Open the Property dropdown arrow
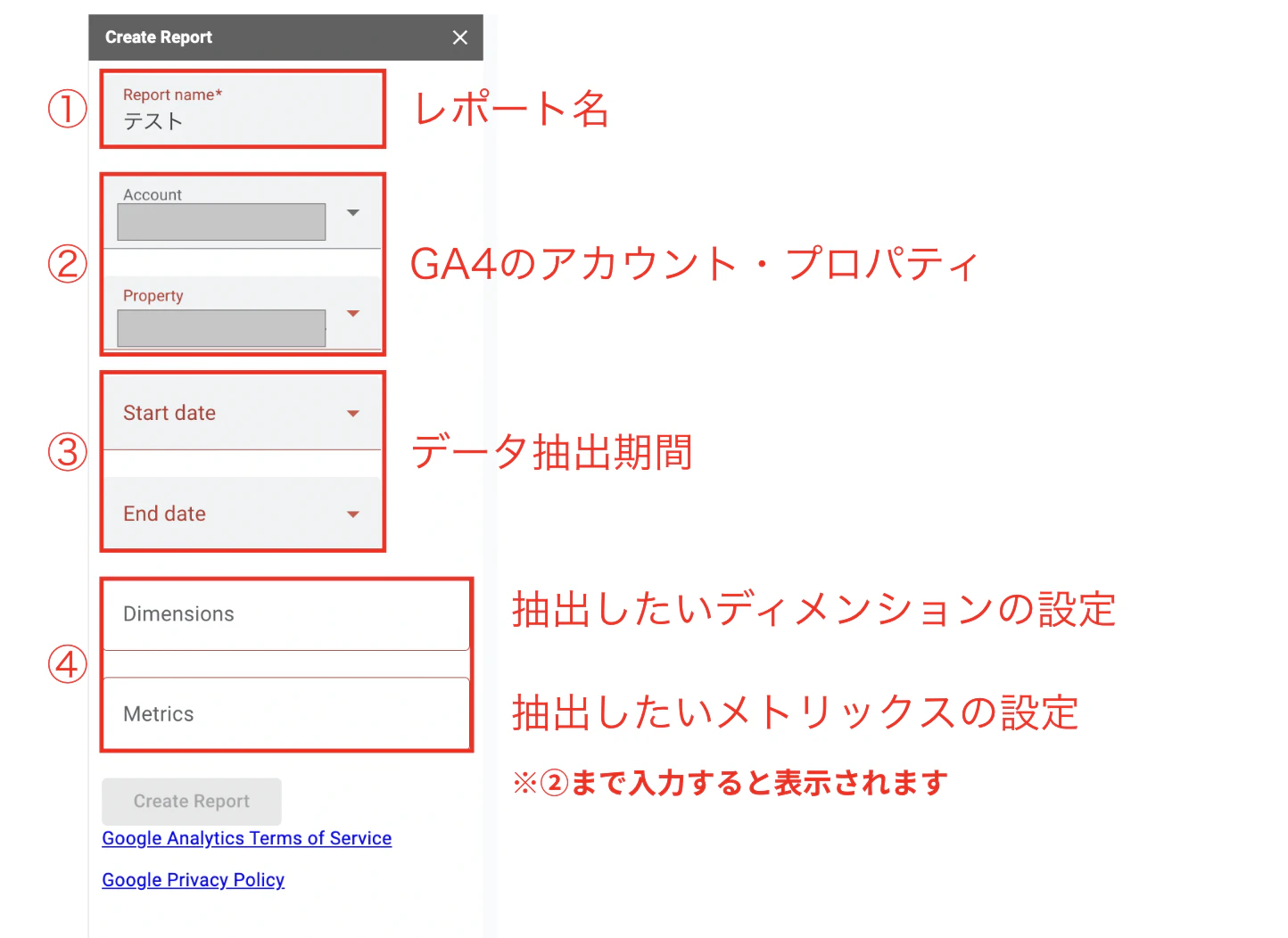Screen dimensions: 1288x938 (x=353, y=313)
